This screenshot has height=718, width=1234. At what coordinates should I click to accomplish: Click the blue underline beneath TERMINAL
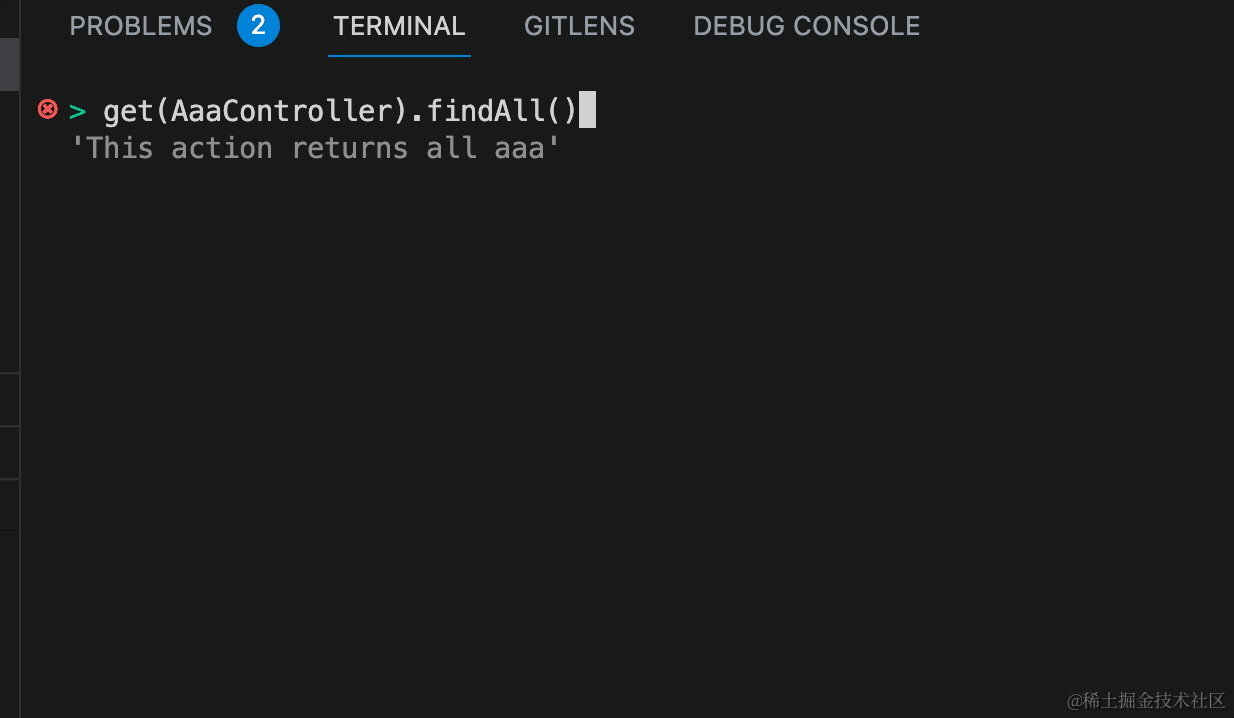399,56
